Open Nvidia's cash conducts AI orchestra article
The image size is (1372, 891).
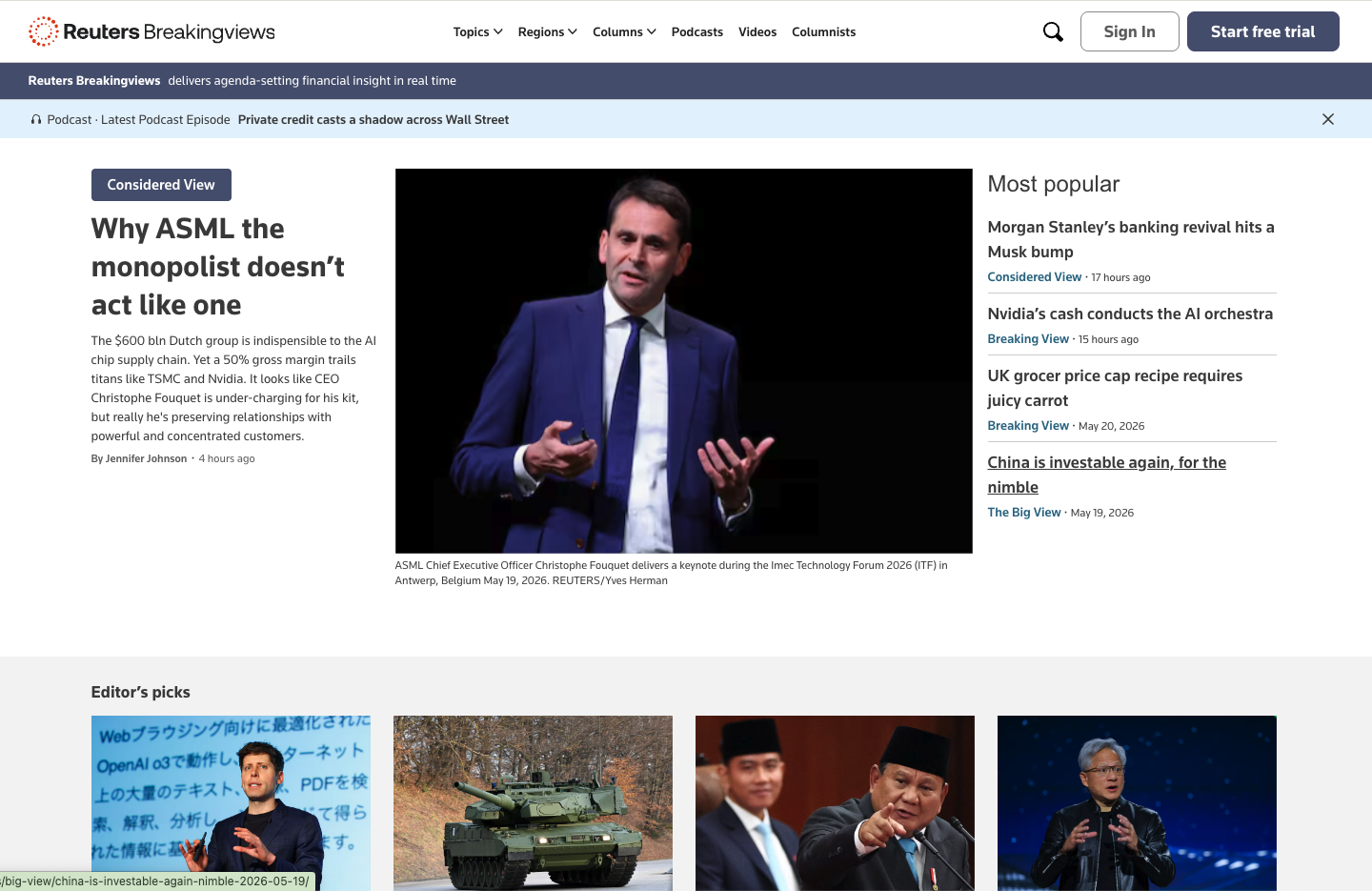[1130, 314]
